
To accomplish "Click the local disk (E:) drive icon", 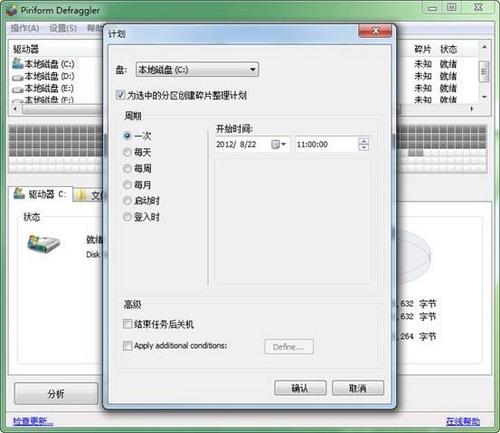I will (17, 89).
